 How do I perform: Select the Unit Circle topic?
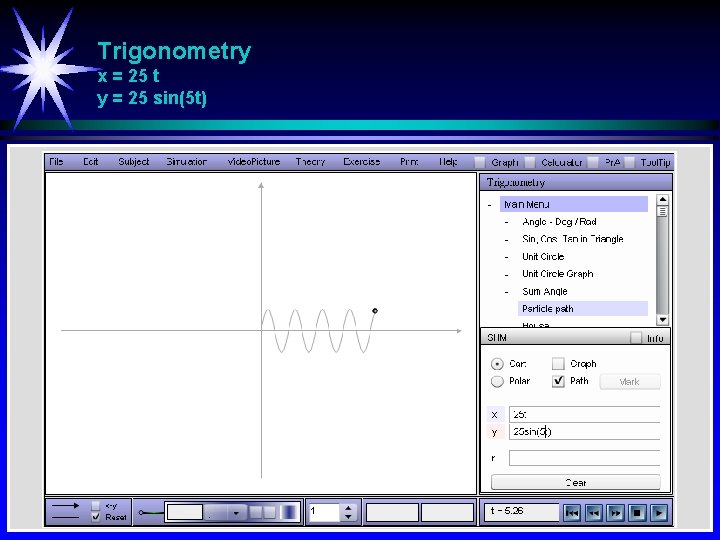[543, 257]
